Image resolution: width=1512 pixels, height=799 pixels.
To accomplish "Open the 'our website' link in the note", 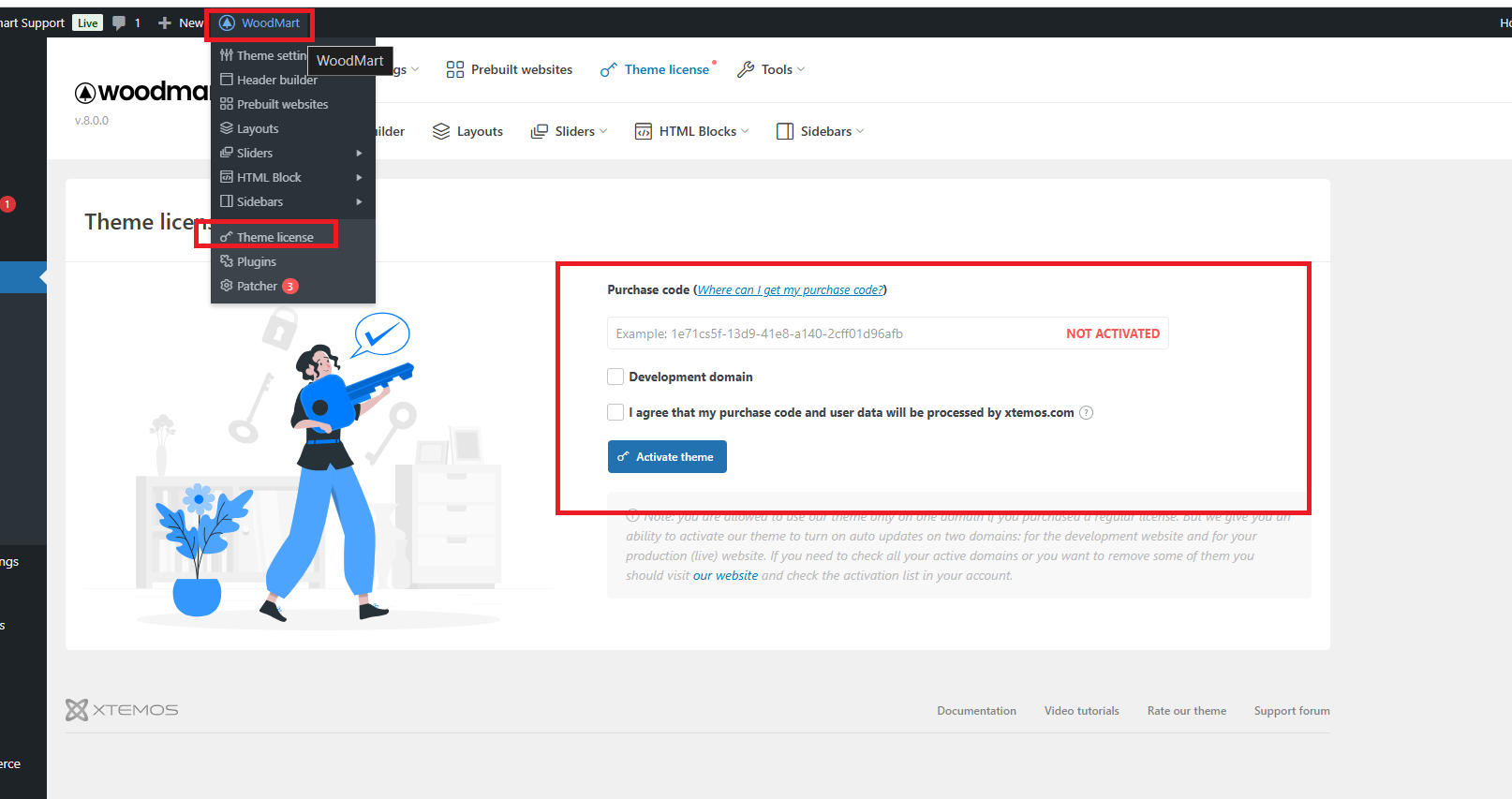I will 725,575.
